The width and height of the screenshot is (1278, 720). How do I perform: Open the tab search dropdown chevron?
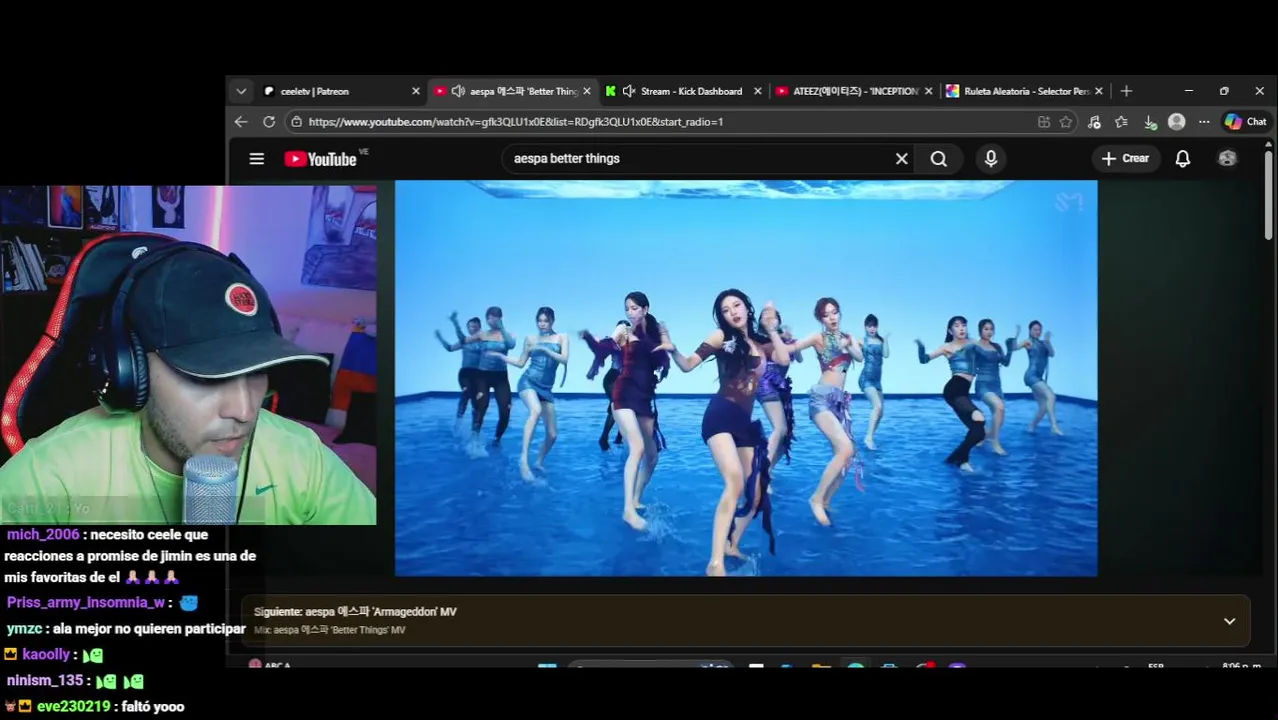click(241, 91)
